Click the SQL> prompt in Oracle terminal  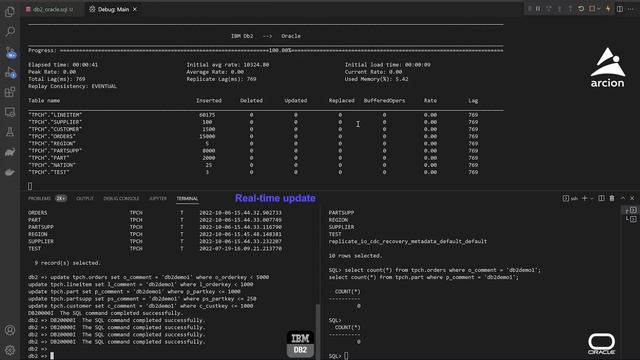point(335,356)
